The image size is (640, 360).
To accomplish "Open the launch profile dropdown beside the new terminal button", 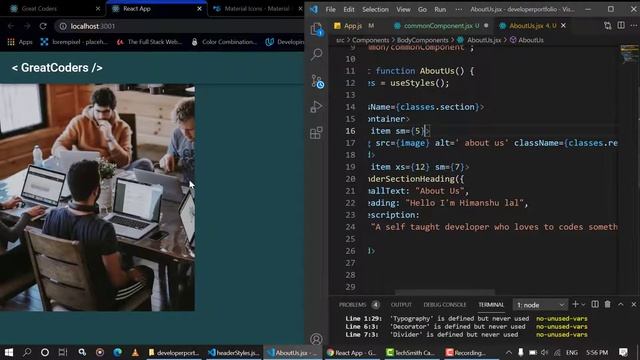I will [583, 305].
